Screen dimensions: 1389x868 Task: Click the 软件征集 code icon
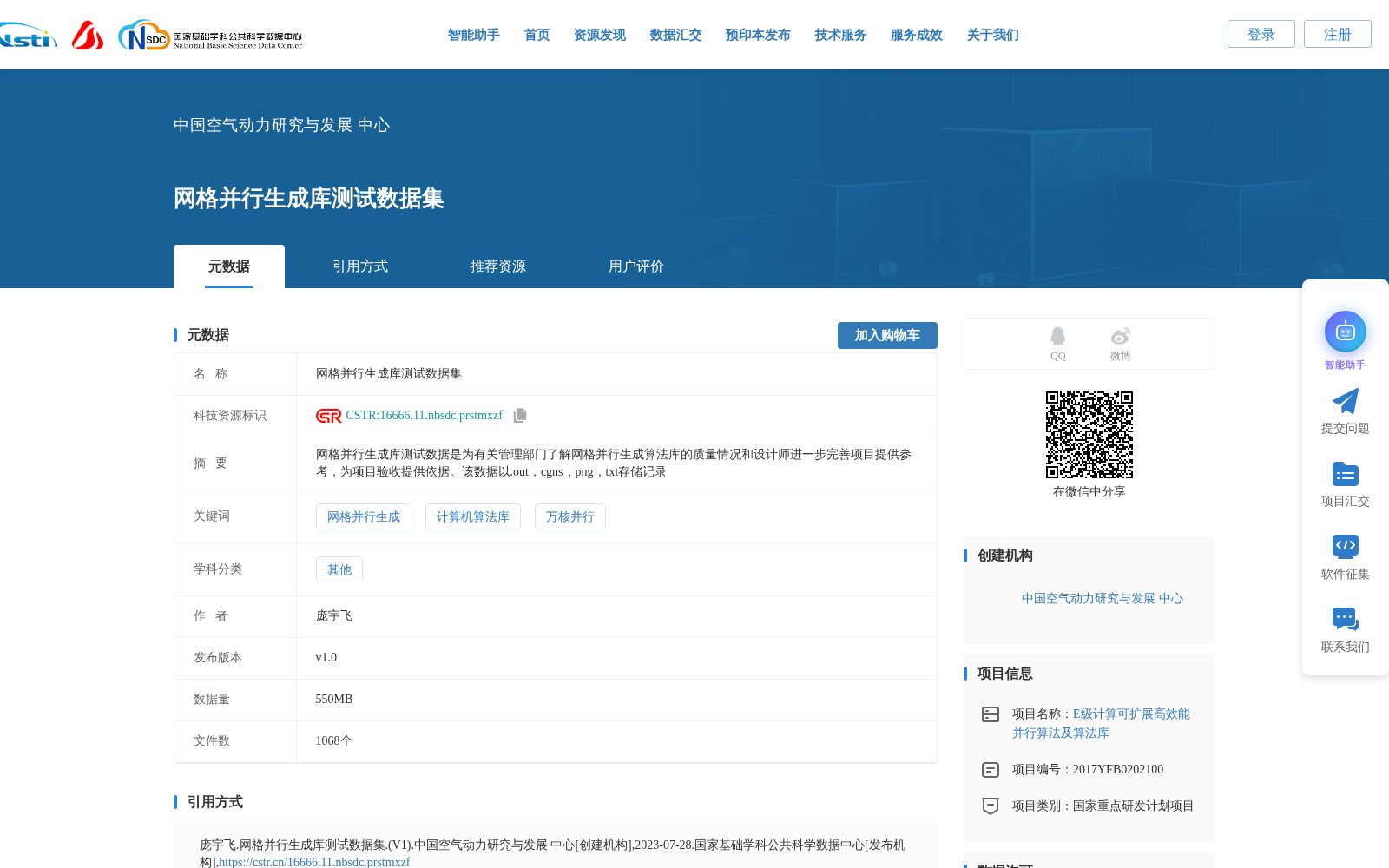point(1345,546)
